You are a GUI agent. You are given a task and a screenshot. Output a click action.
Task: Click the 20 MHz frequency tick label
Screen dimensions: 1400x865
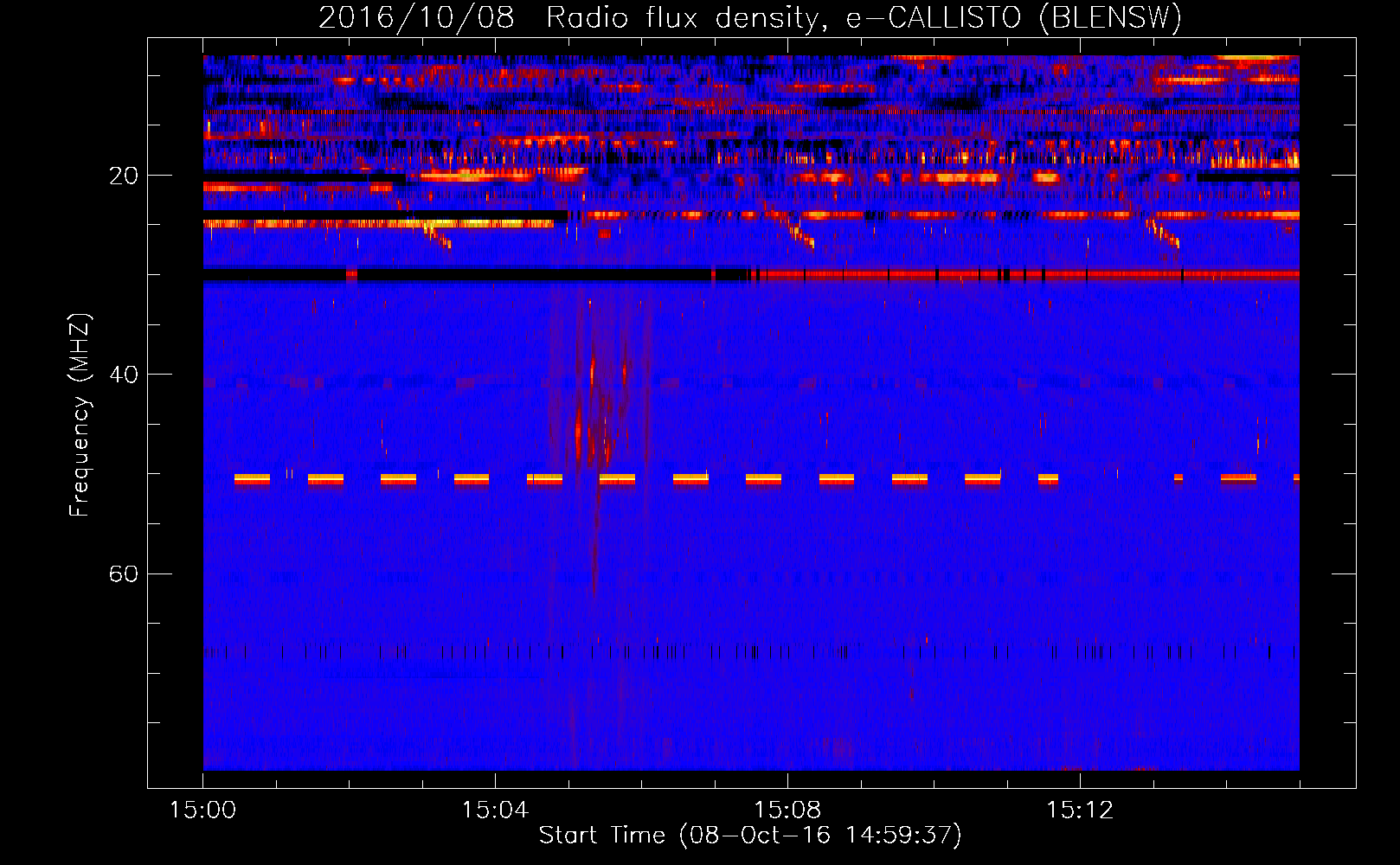[124, 176]
